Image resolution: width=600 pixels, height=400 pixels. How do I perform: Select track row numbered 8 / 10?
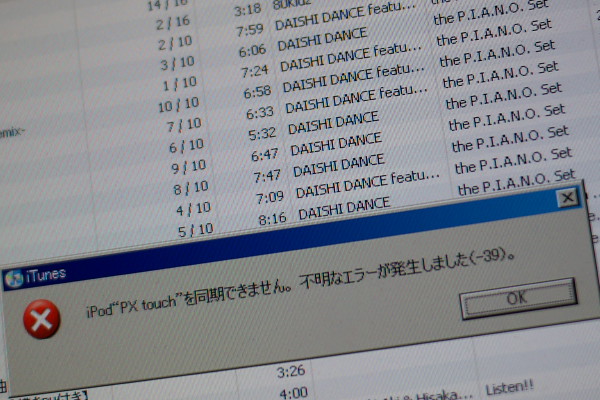[x=191, y=188]
